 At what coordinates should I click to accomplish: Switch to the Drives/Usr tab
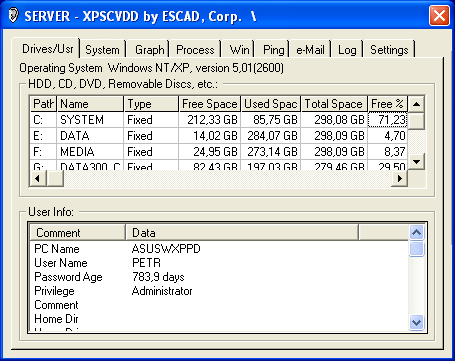click(47, 49)
